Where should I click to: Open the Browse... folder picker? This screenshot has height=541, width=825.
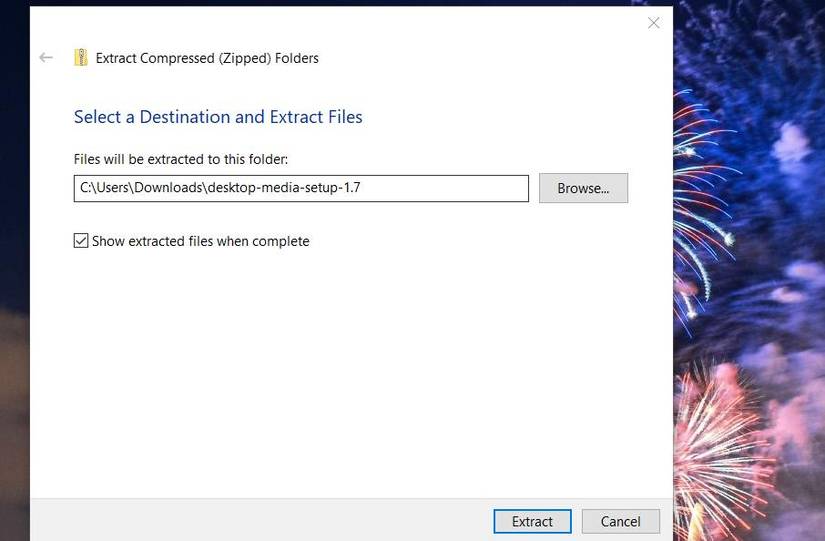click(583, 188)
